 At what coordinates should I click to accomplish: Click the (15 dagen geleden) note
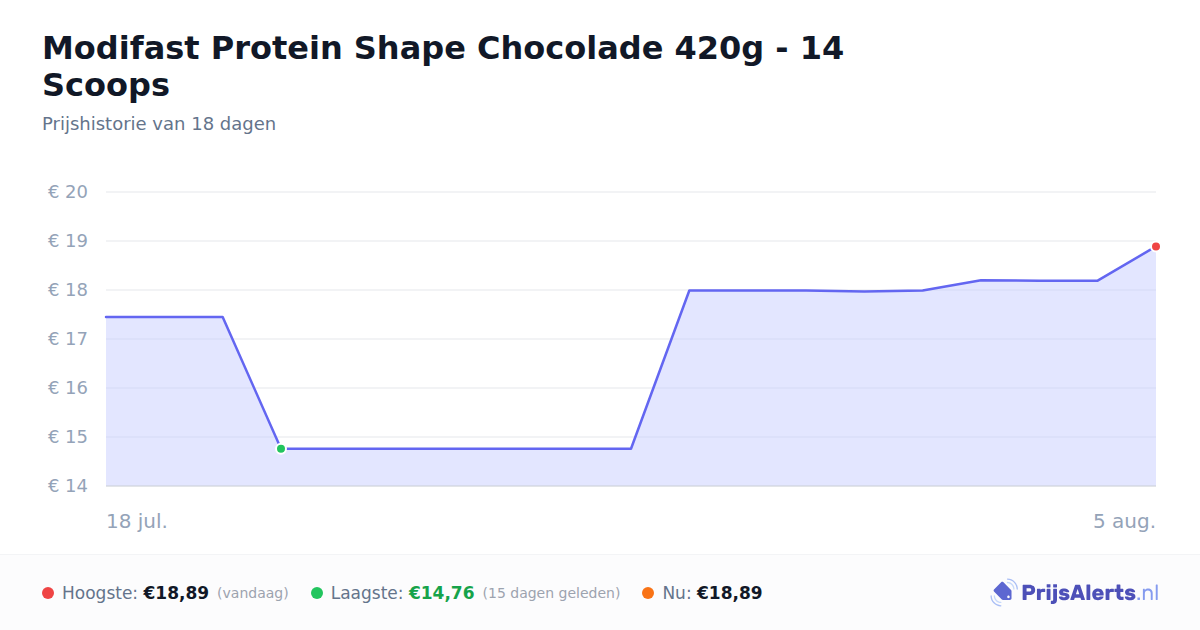click(551, 593)
